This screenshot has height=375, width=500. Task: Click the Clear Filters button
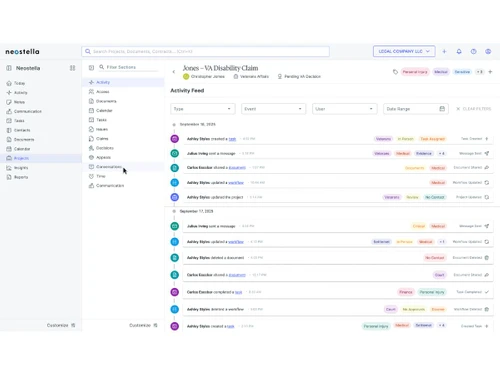(473, 109)
